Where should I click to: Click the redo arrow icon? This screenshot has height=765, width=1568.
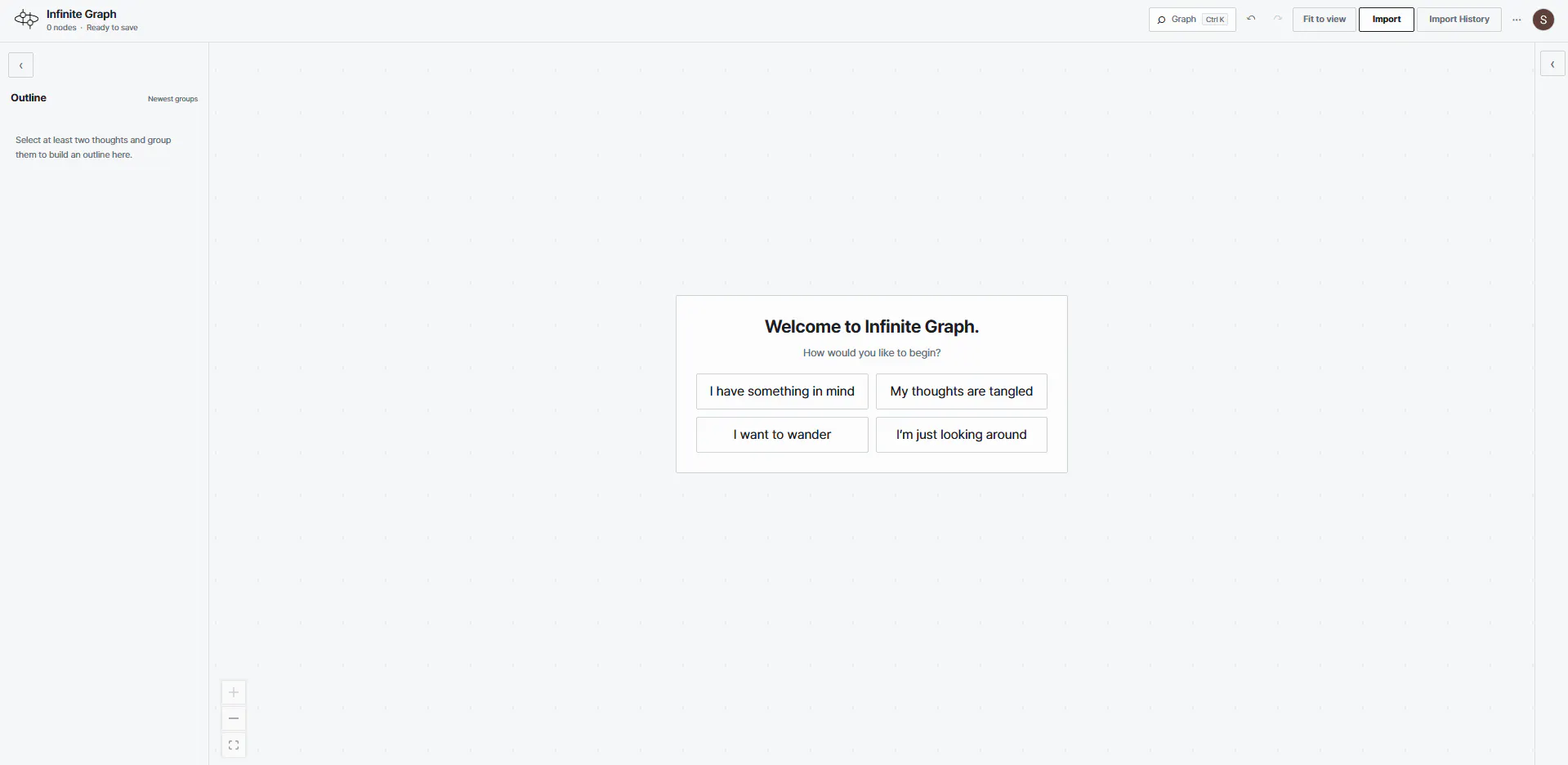pos(1278,19)
